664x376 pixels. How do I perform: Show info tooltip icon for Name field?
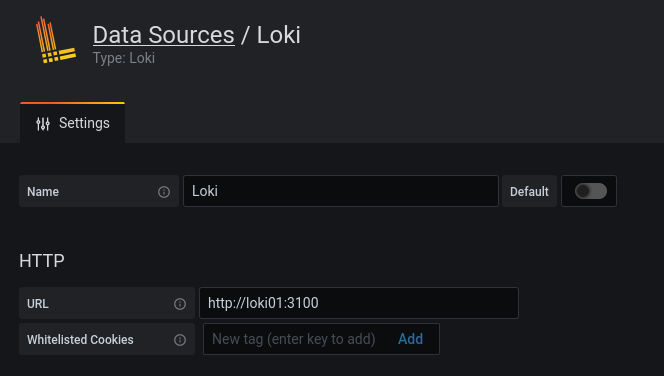pyautogui.click(x=164, y=192)
